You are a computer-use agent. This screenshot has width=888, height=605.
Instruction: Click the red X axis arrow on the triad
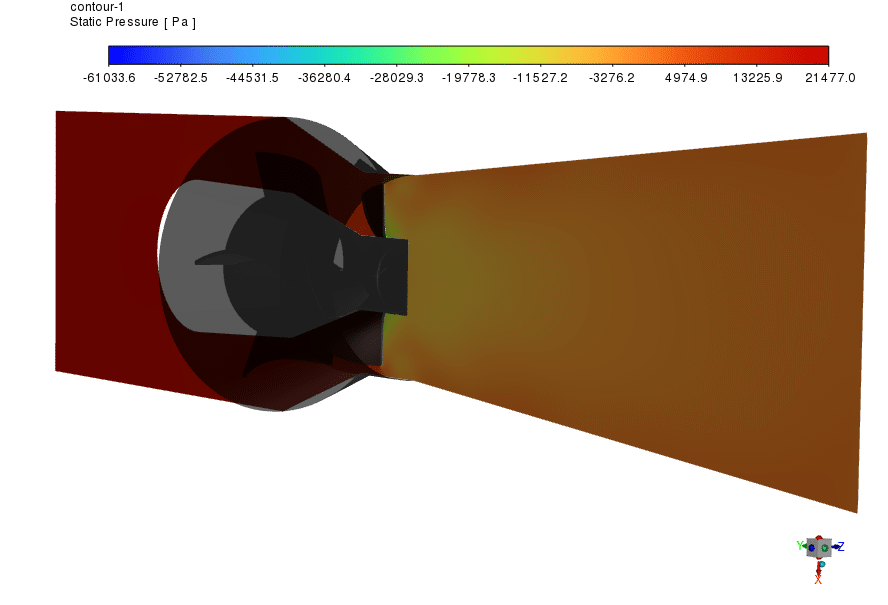pos(818,569)
